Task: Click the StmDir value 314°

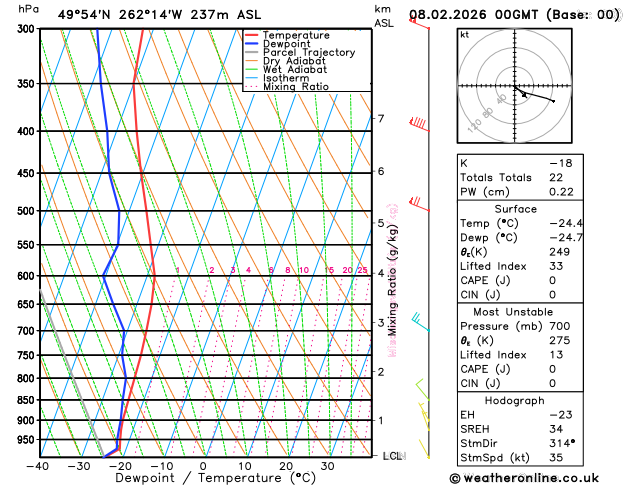Action: (562, 443)
